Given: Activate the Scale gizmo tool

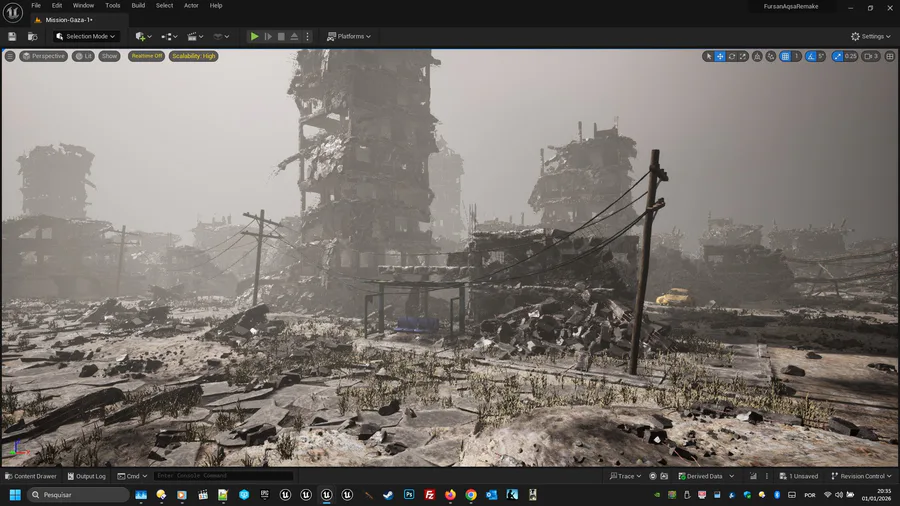Looking at the screenshot, I should tap(743, 56).
